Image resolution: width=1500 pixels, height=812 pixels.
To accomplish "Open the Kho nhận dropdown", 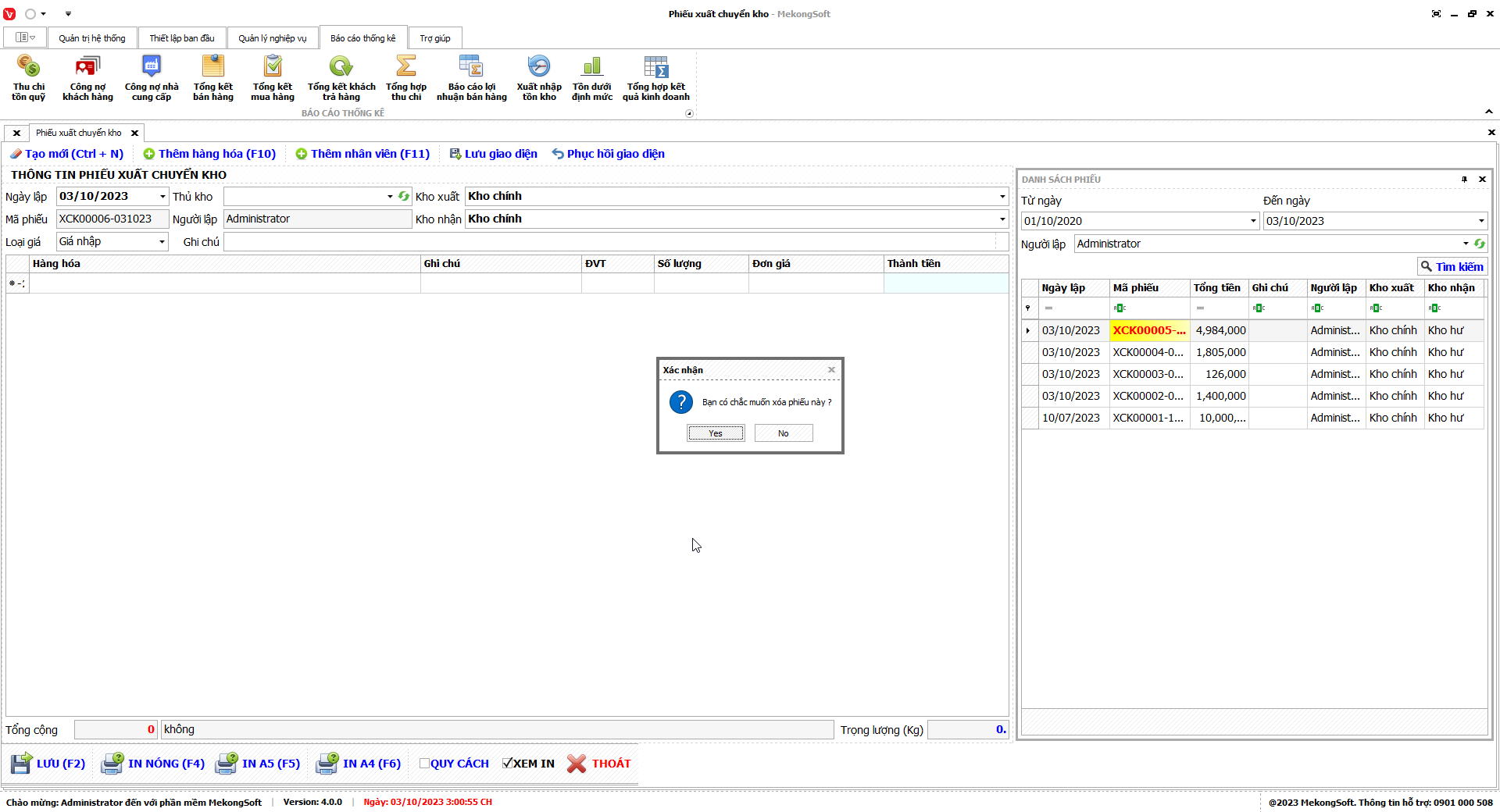I will pos(1002,219).
